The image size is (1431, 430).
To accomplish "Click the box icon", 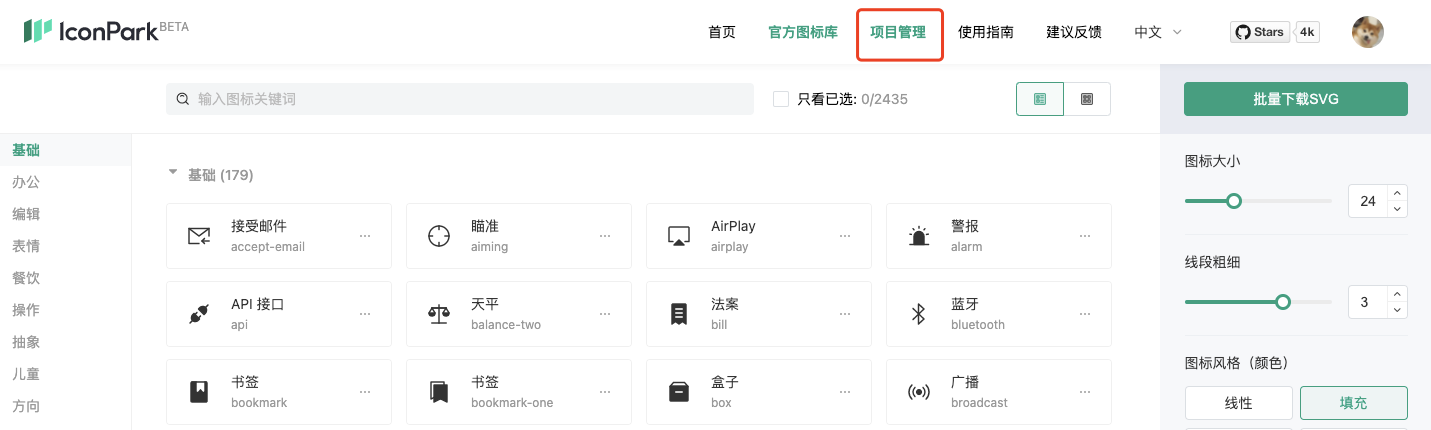I will point(679,392).
